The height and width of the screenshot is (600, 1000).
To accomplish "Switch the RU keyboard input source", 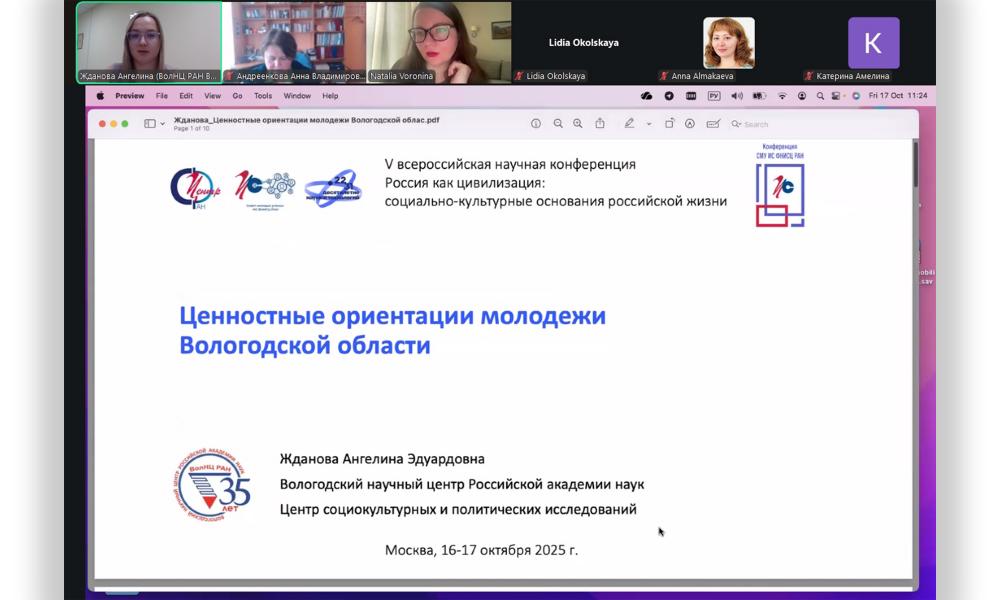I will click(x=714, y=96).
